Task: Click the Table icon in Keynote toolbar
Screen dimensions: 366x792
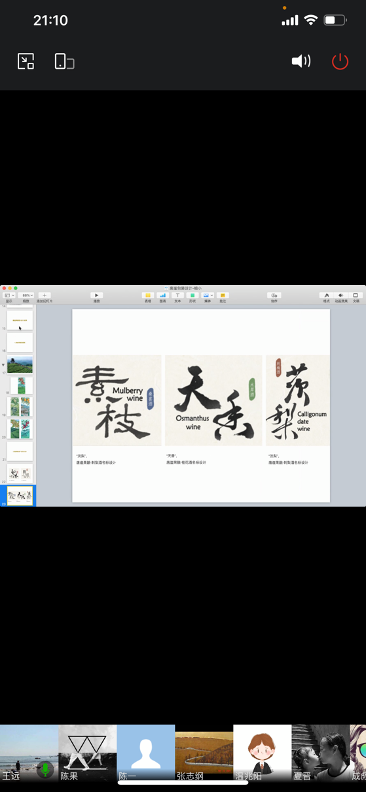Action: point(148,295)
